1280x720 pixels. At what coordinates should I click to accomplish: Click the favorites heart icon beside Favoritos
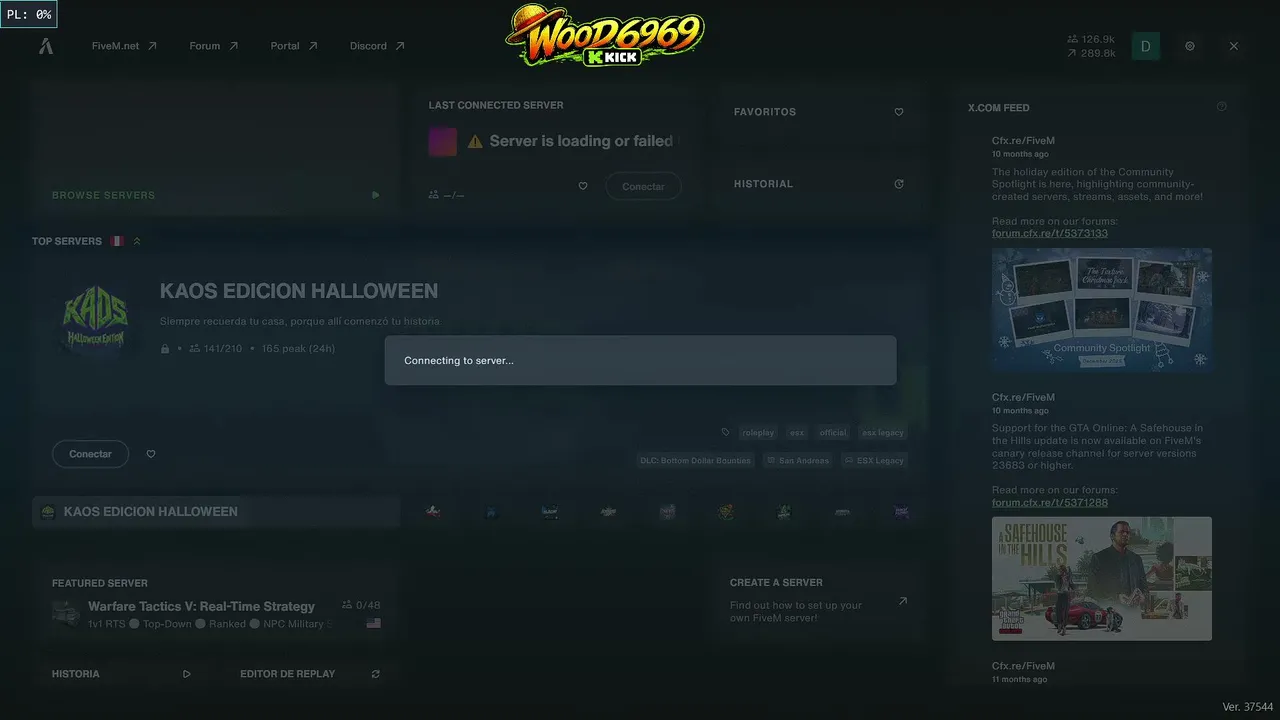pos(899,112)
